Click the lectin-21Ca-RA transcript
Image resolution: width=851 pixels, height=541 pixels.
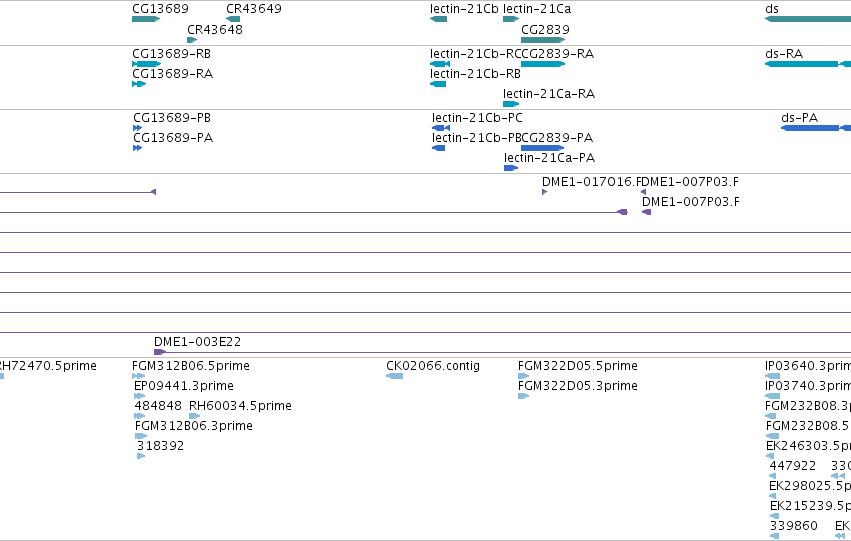tap(511, 104)
